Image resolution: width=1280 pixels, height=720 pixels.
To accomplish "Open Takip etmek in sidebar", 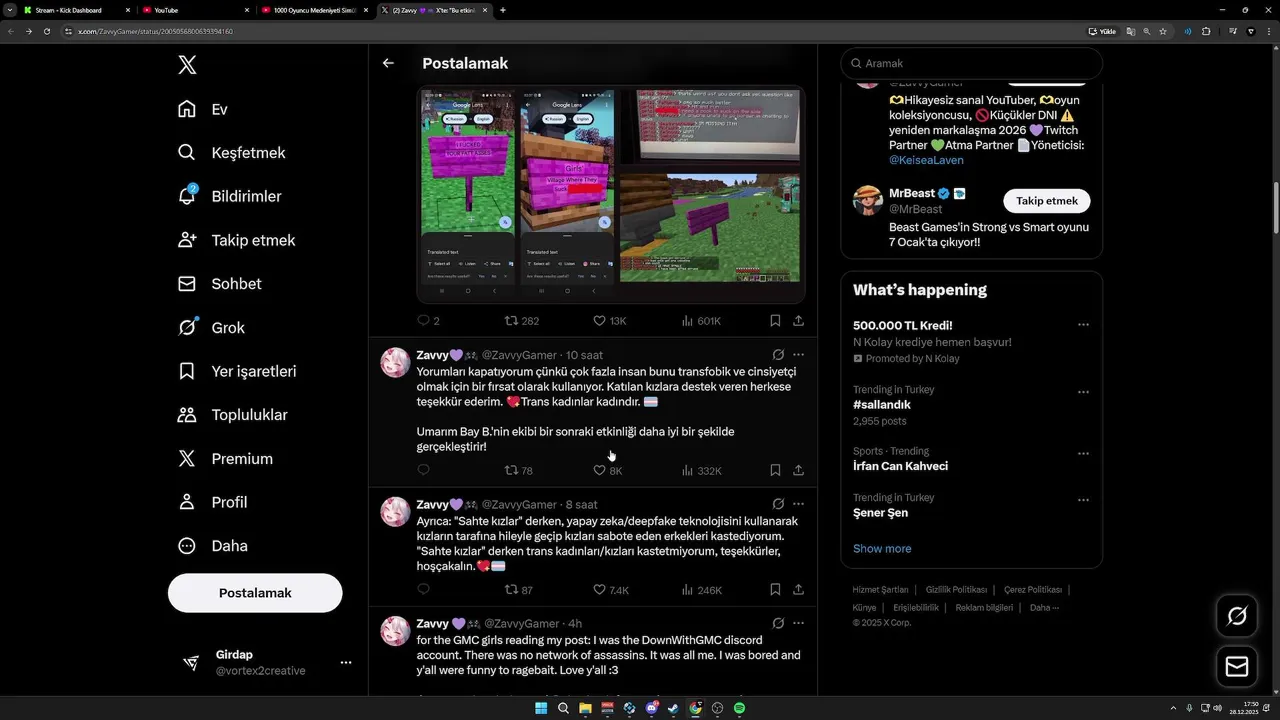I will [x=236, y=240].
